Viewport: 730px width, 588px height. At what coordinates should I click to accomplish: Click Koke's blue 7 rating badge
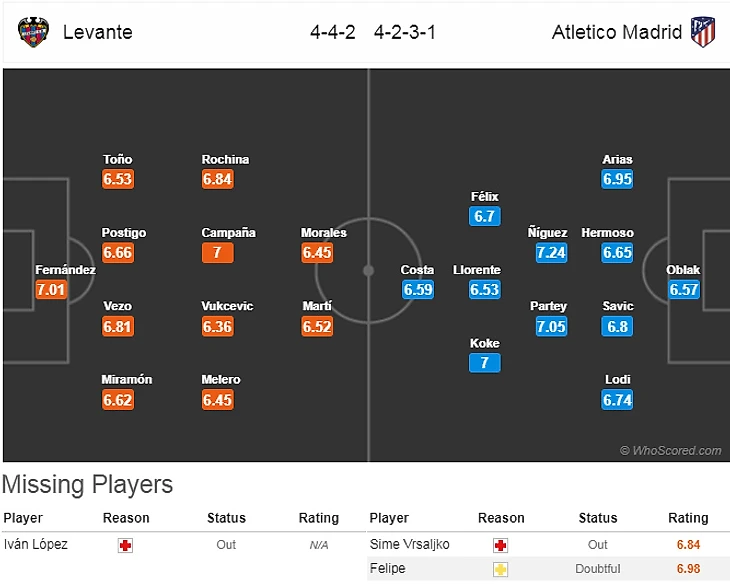[x=484, y=363]
